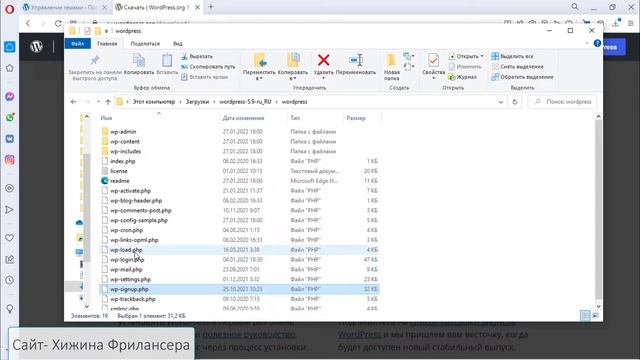Open Opera sidebar VK icon
The height and width of the screenshot is (360, 640).
[9, 139]
